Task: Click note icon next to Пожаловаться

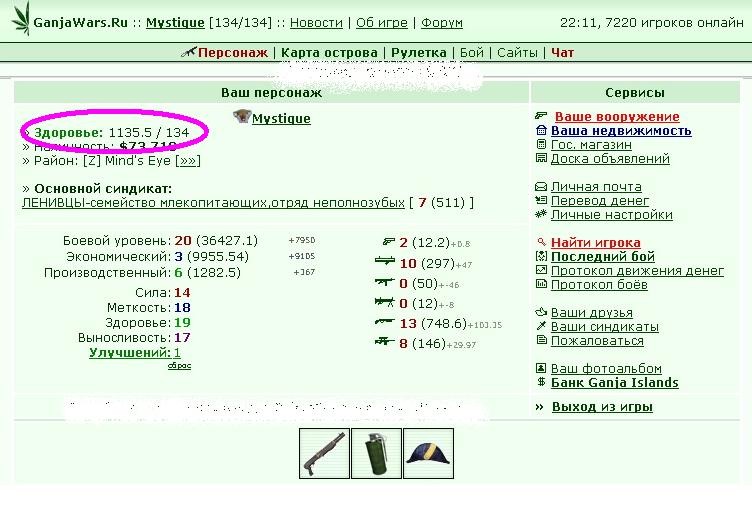Action: point(541,340)
